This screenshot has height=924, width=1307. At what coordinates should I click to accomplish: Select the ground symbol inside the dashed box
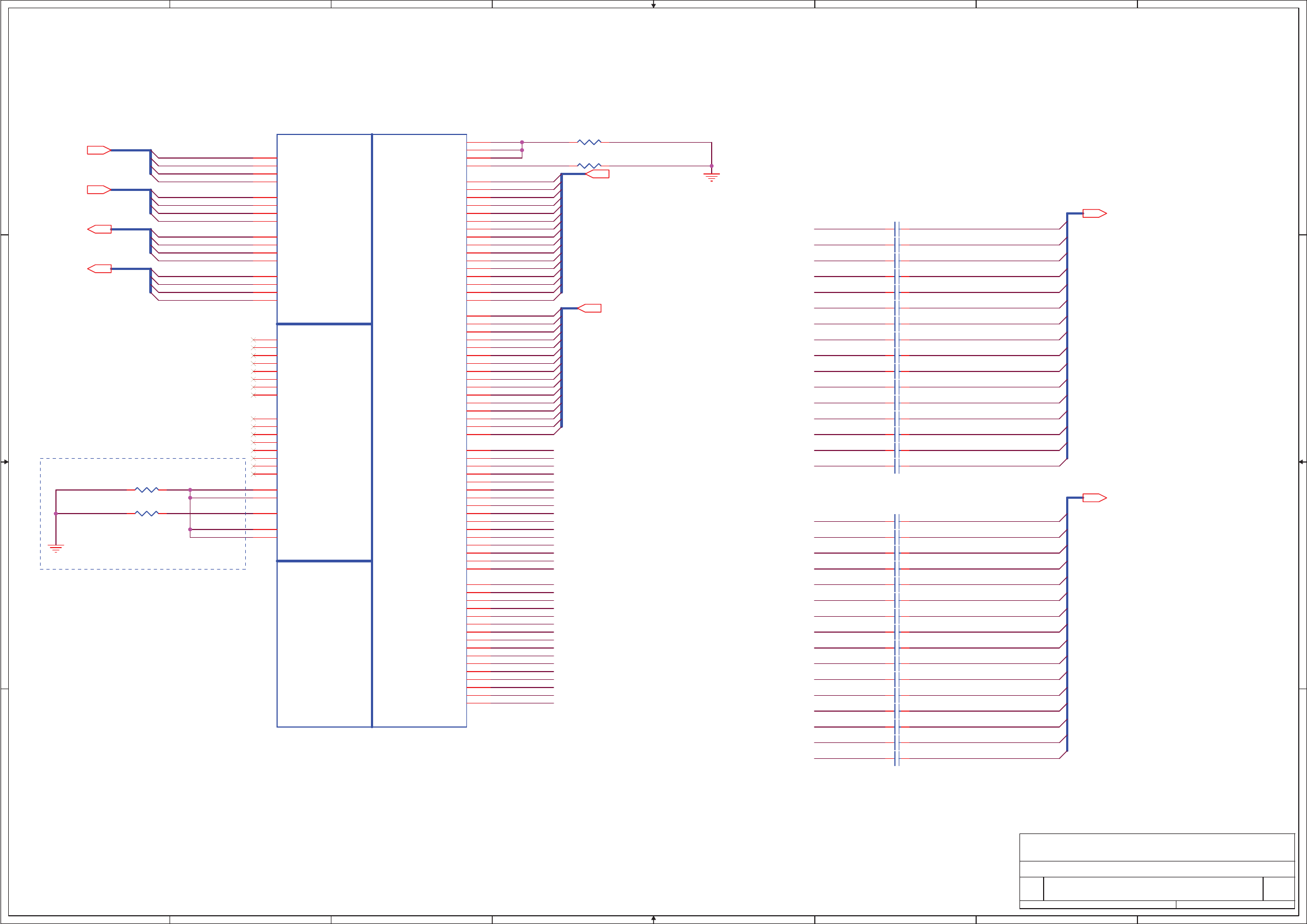(56, 549)
